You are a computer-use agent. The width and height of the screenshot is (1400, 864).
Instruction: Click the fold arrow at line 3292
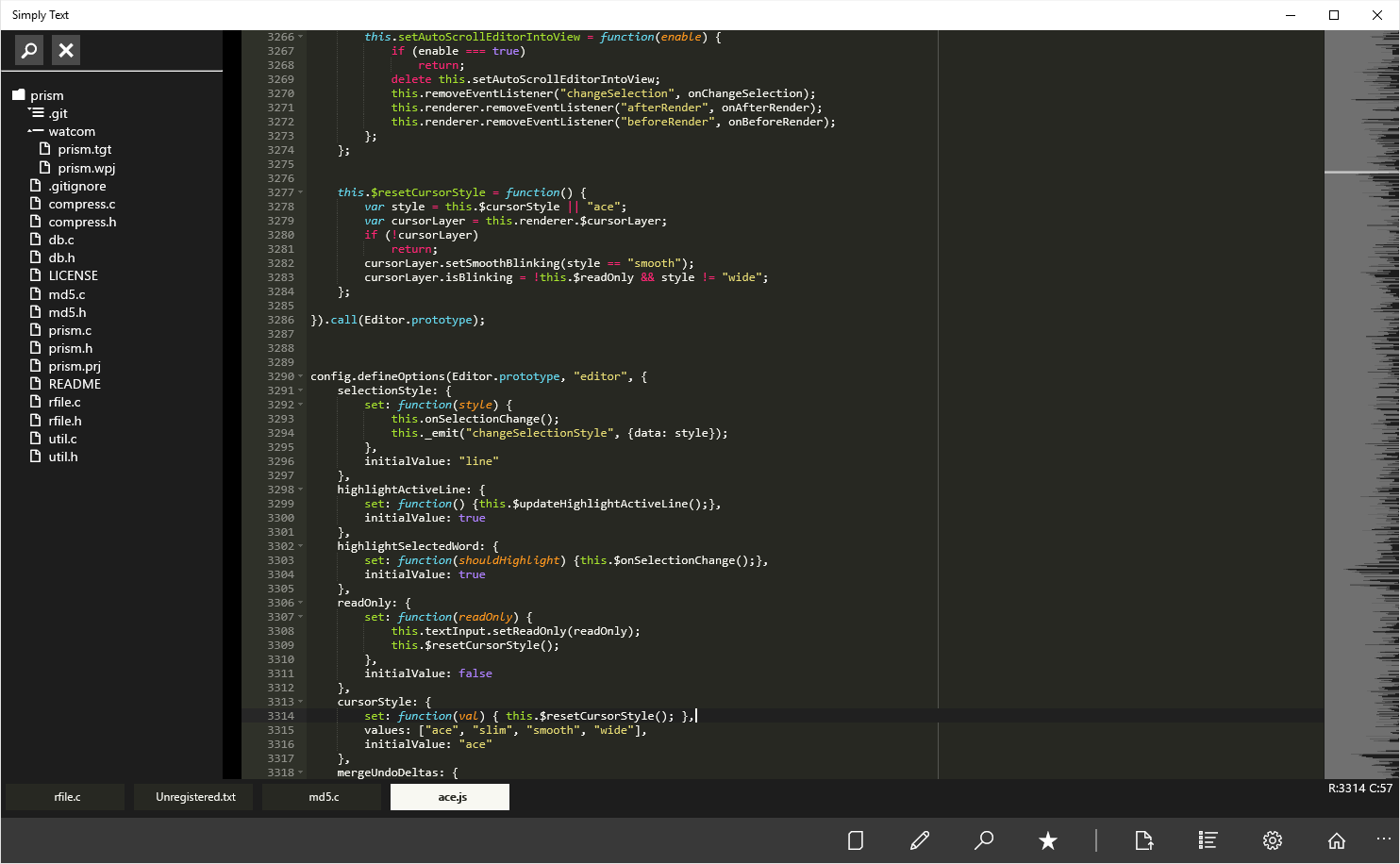pos(301,405)
